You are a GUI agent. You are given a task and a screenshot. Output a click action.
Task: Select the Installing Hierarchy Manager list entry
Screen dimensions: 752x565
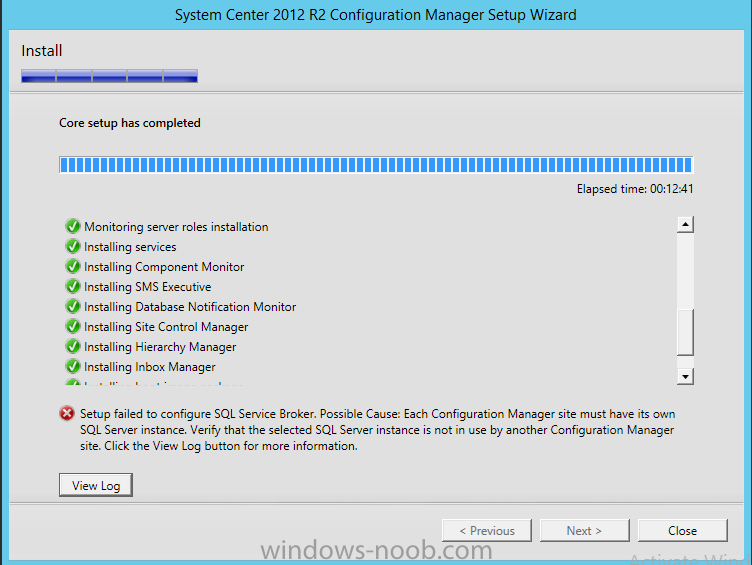160,347
